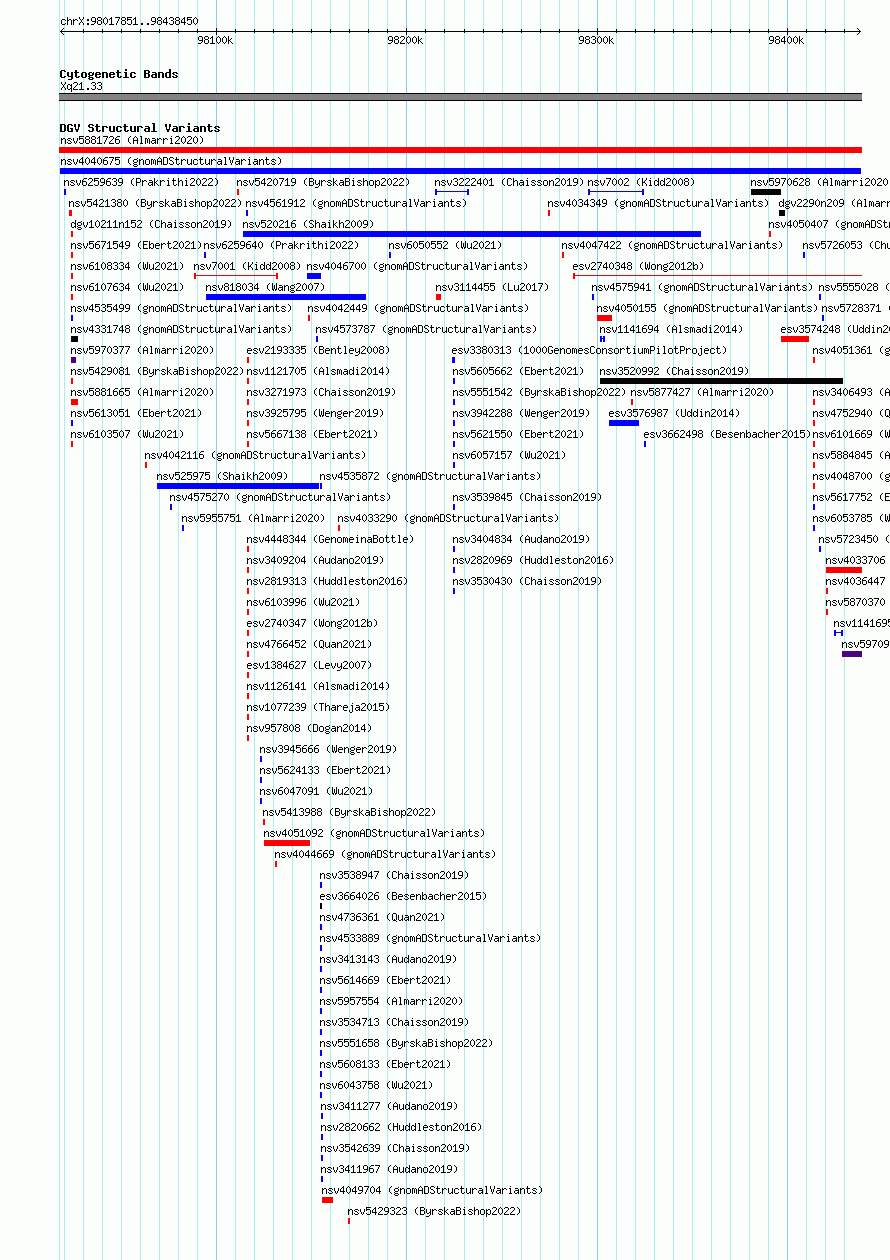Open variant nsv6259639 (Prakrithi2022)
The width and height of the screenshot is (890, 1260).
click(x=141, y=182)
